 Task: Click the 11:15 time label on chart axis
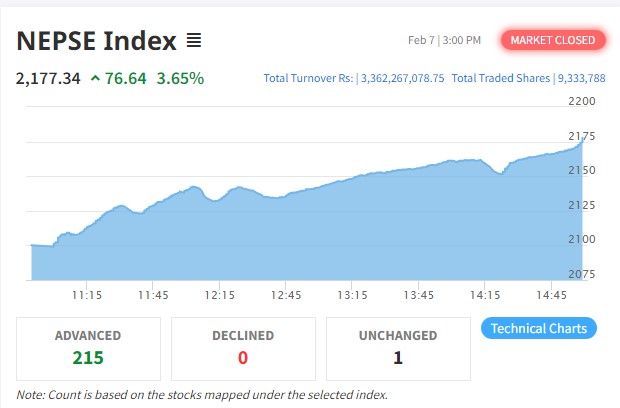[87, 295]
